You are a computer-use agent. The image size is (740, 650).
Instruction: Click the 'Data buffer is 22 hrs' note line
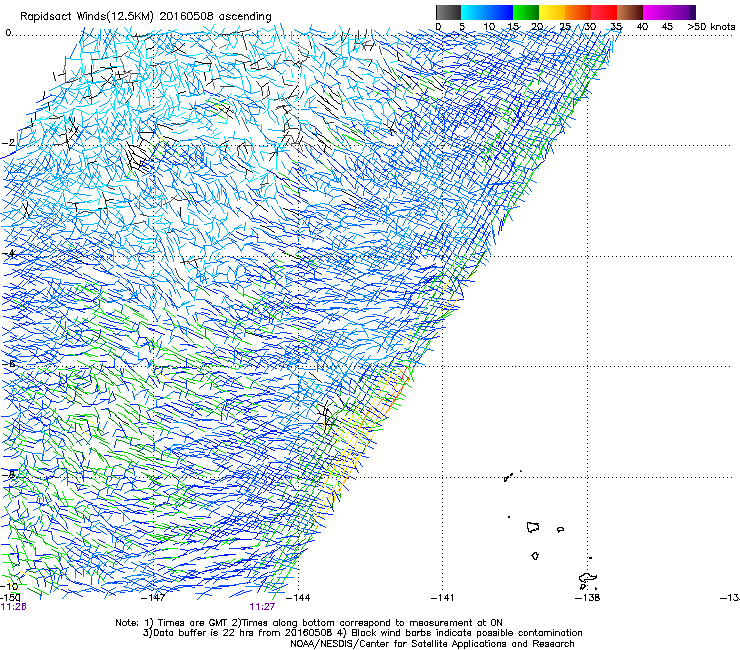coord(362,633)
